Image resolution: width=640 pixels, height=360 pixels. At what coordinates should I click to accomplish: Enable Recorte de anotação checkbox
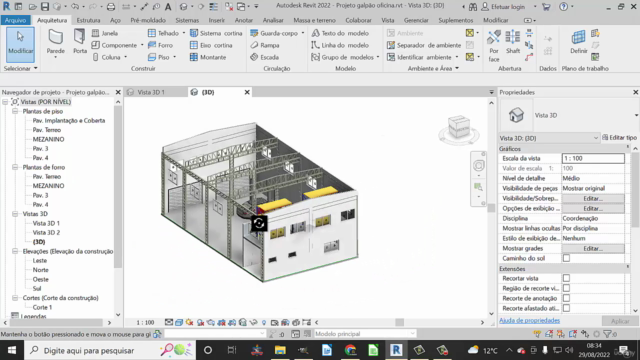[x=566, y=298]
